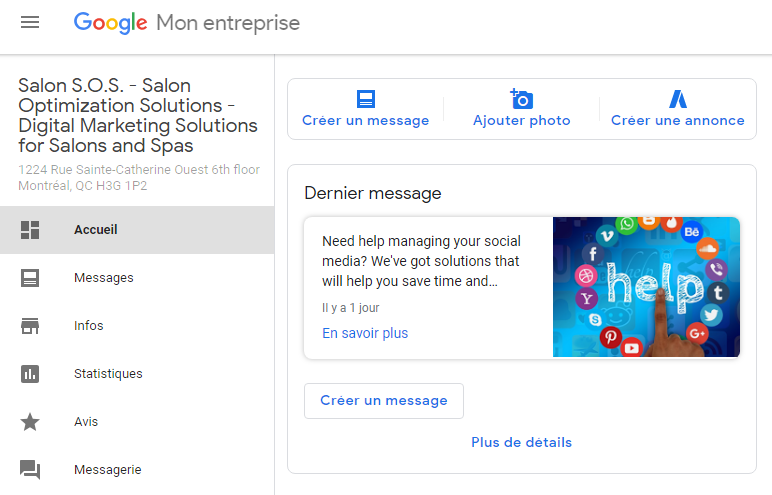Click the Dernier message heading
Screen dimensions: 772x495
373,193
